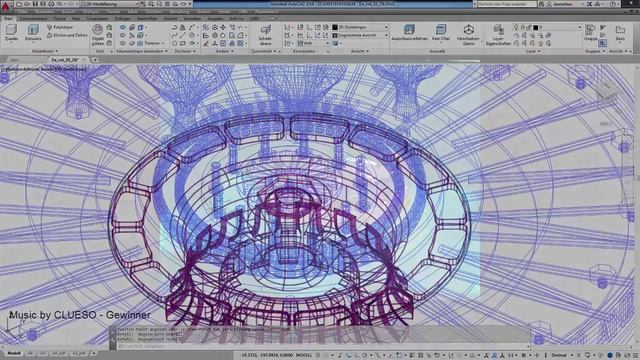Open the Start file tab
Image resolution: width=640 pixels, height=360 pixels.
coord(15,60)
